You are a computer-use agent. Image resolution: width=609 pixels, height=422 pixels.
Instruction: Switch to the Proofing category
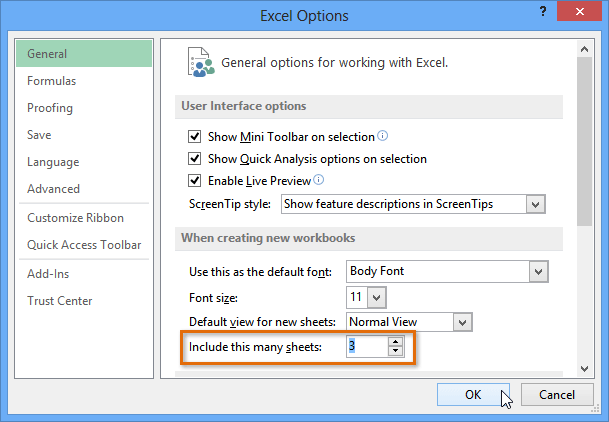(x=84, y=108)
